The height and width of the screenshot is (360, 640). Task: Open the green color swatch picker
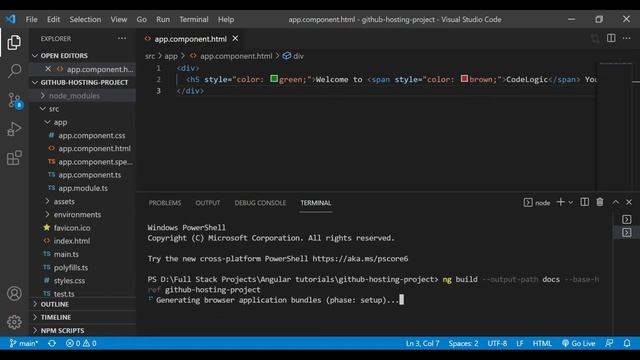click(x=274, y=78)
